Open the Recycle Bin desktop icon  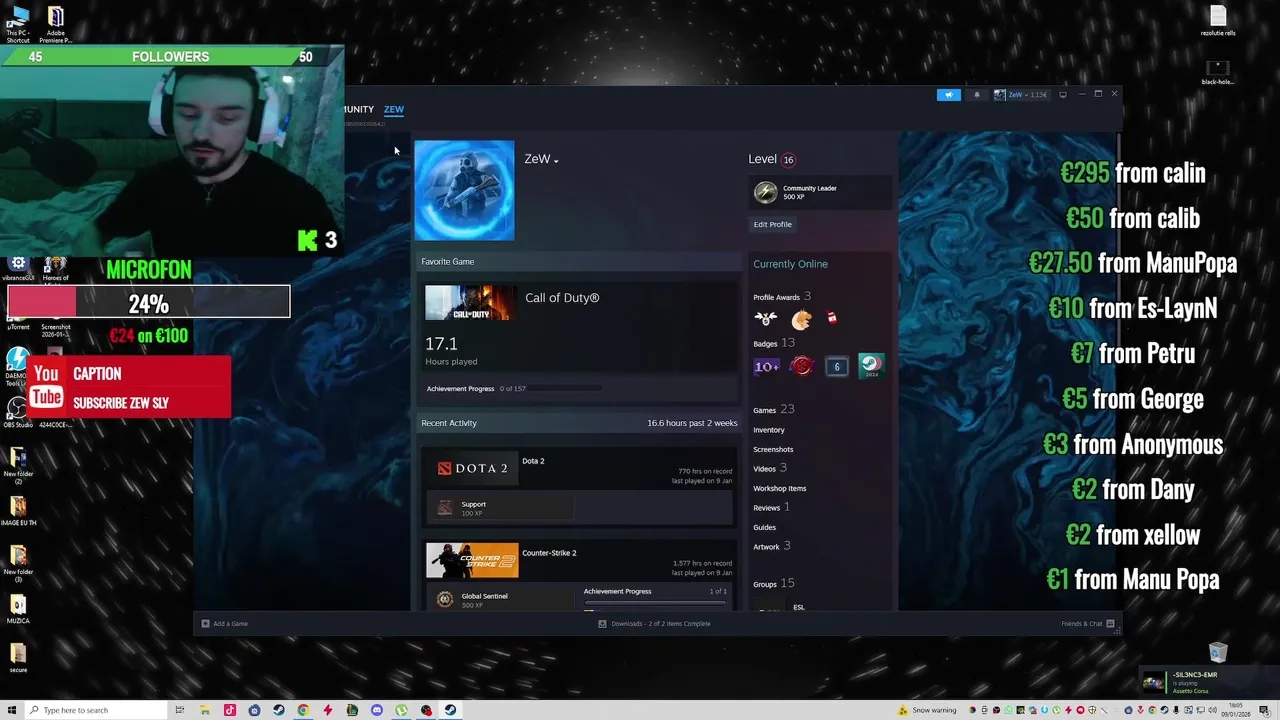click(x=1217, y=652)
